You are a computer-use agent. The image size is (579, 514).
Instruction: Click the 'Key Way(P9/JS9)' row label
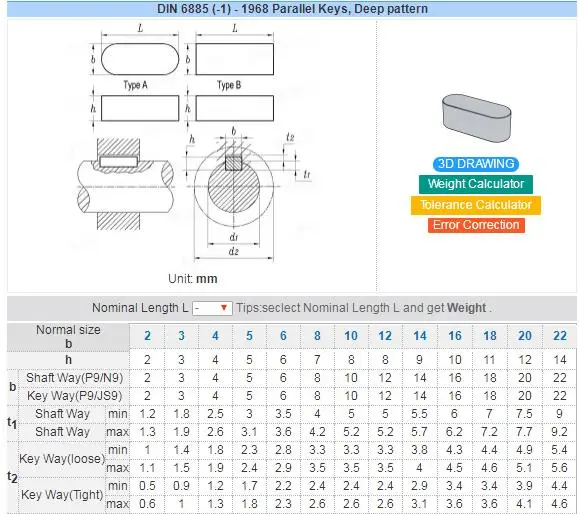(x=74, y=396)
